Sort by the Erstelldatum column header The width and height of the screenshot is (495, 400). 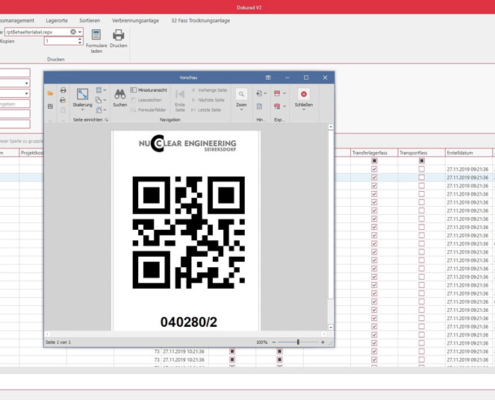click(469, 153)
